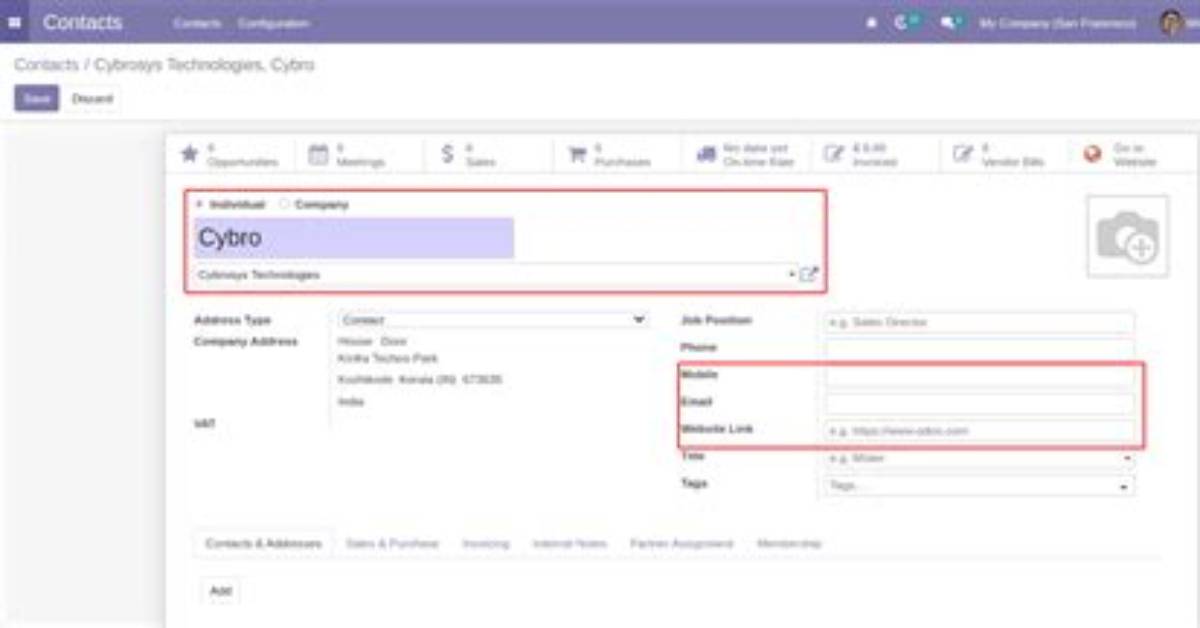Click the Go to Website globe button
Screen dimensions: 1200x628
click(x=1131, y=154)
